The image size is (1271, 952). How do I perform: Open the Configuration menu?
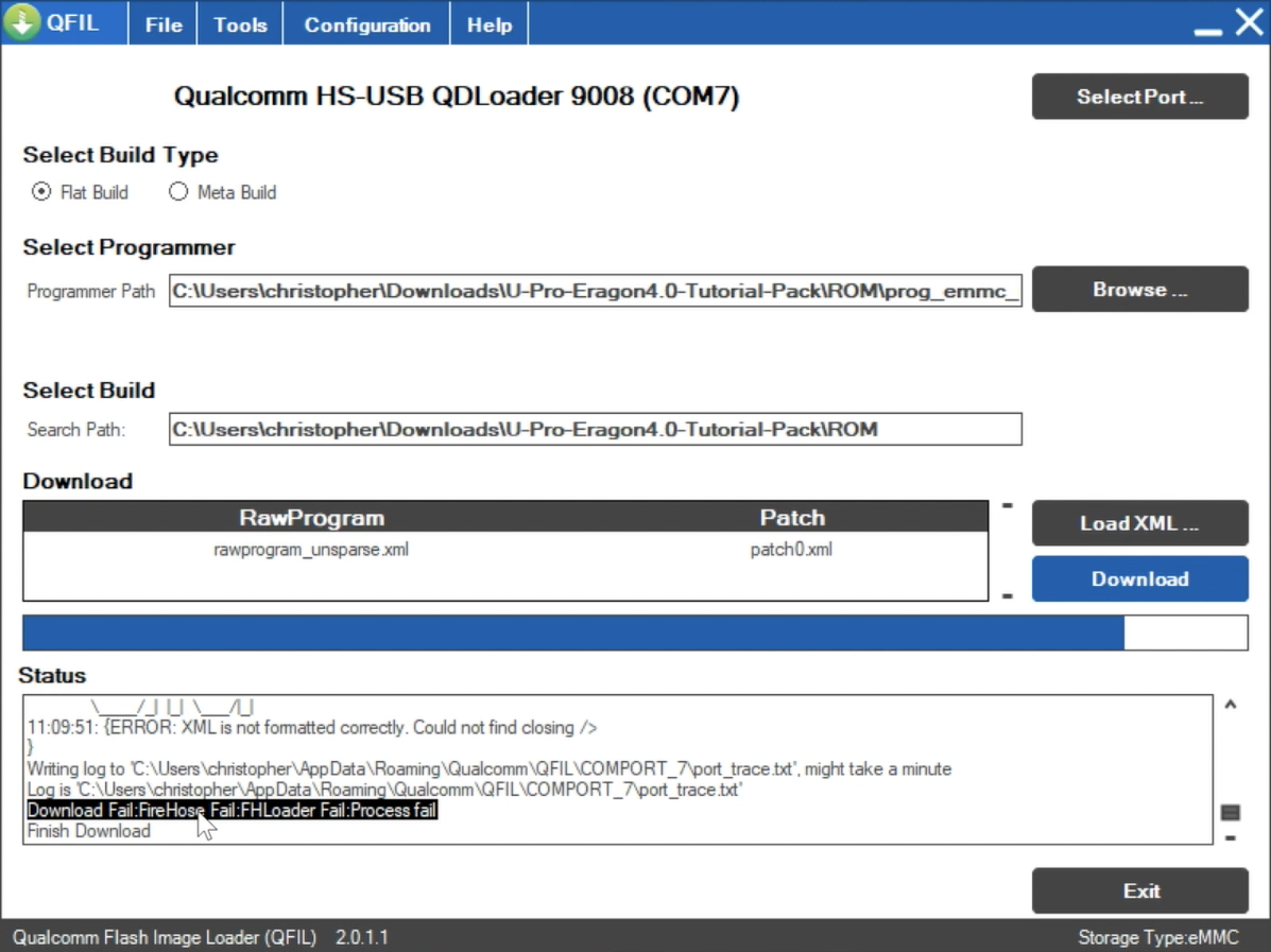367,25
